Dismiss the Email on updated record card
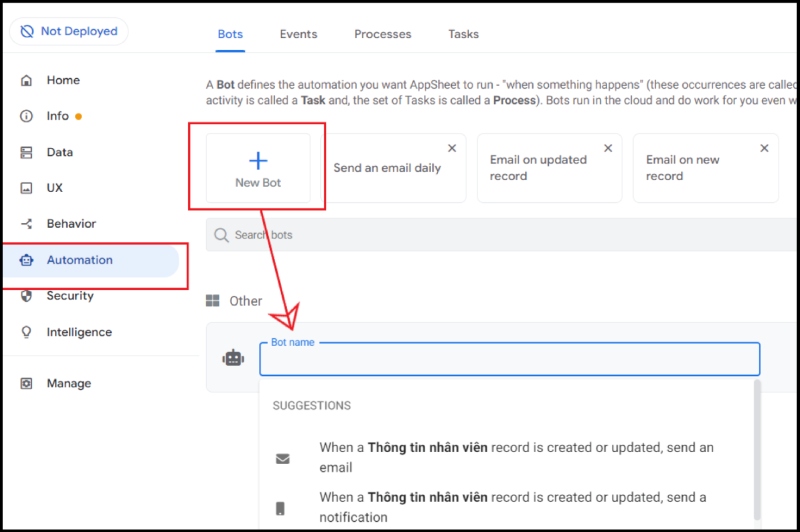Image resolution: width=800 pixels, height=532 pixels. click(x=608, y=148)
